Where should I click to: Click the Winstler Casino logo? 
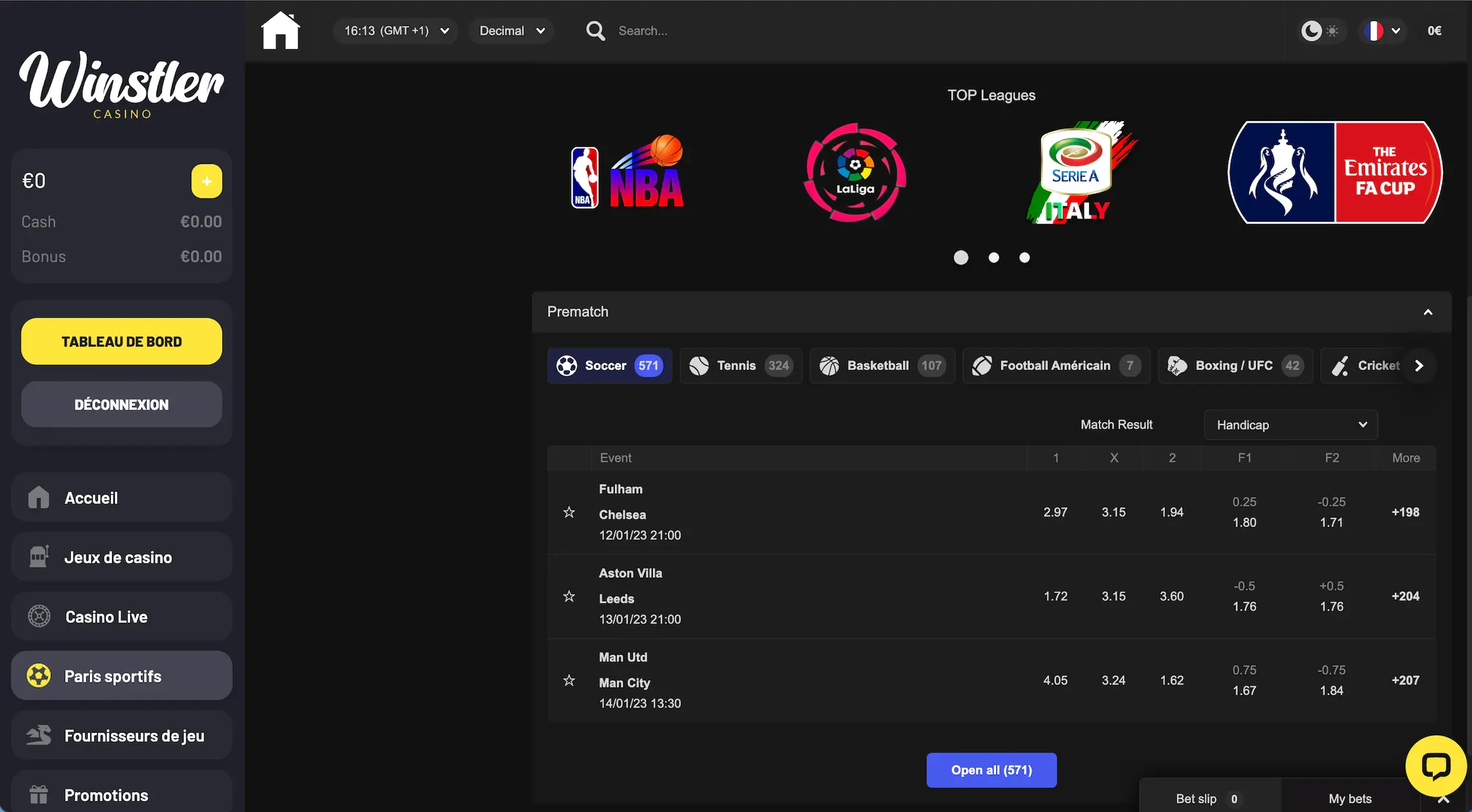(122, 84)
